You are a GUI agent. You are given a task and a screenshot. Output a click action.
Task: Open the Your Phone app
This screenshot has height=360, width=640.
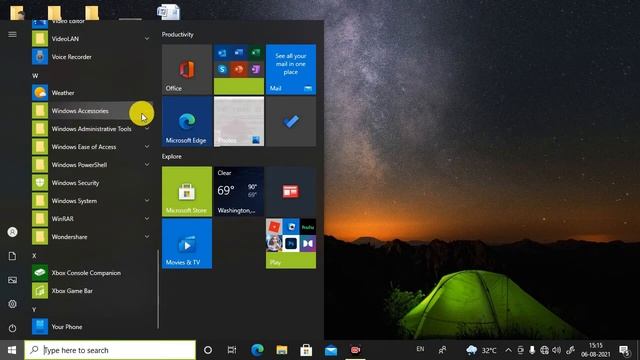(92, 327)
